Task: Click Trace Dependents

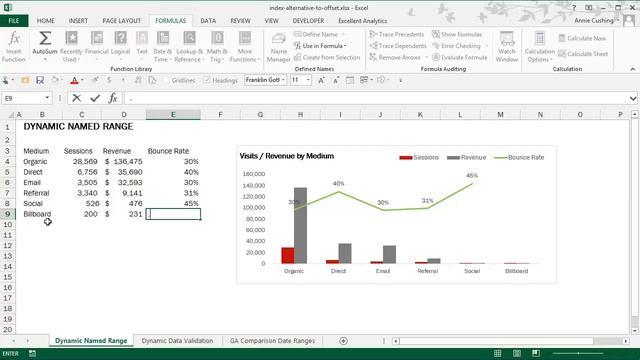Action: coord(398,46)
